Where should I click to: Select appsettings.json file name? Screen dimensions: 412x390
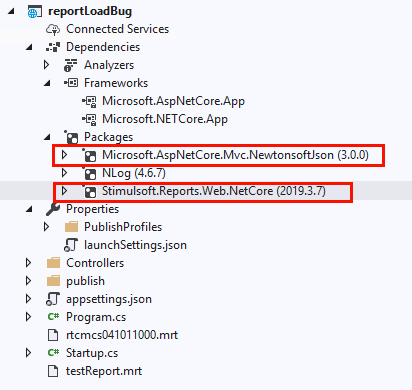tap(109, 299)
